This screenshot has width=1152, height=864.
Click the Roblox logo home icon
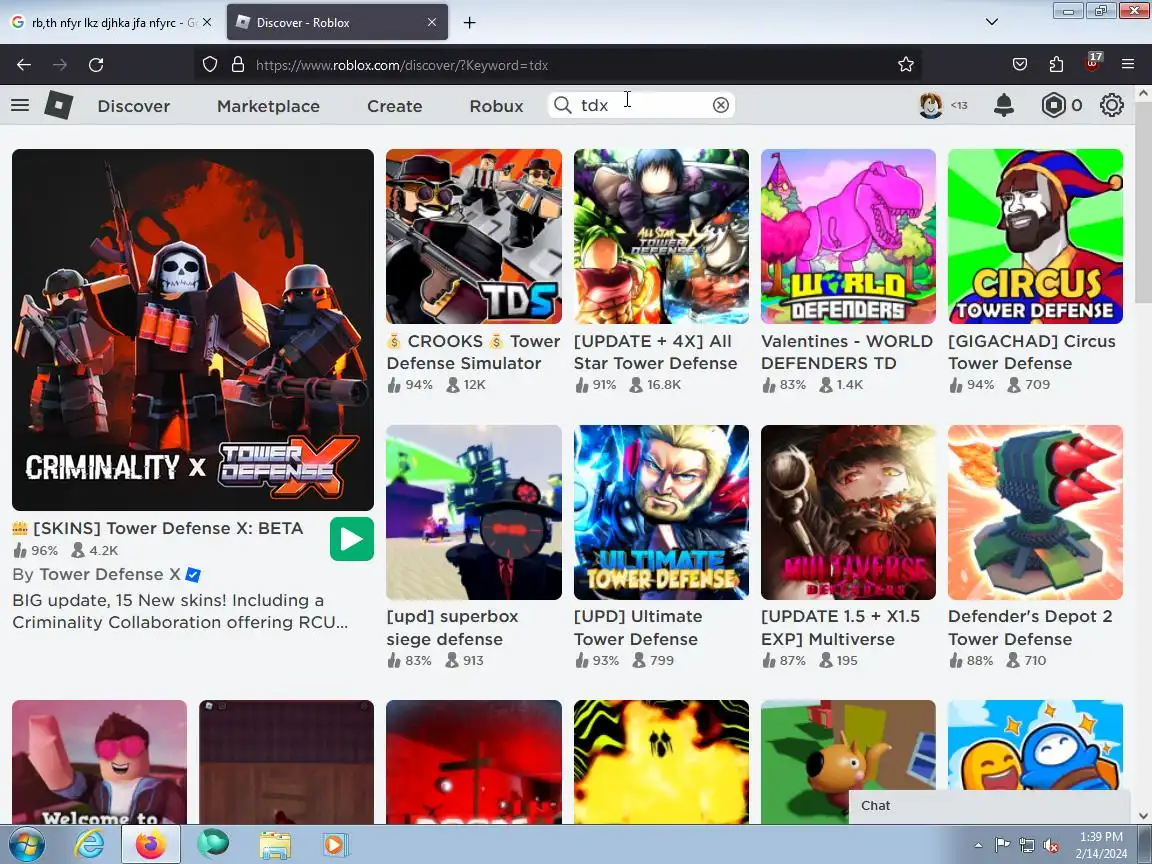(59, 105)
